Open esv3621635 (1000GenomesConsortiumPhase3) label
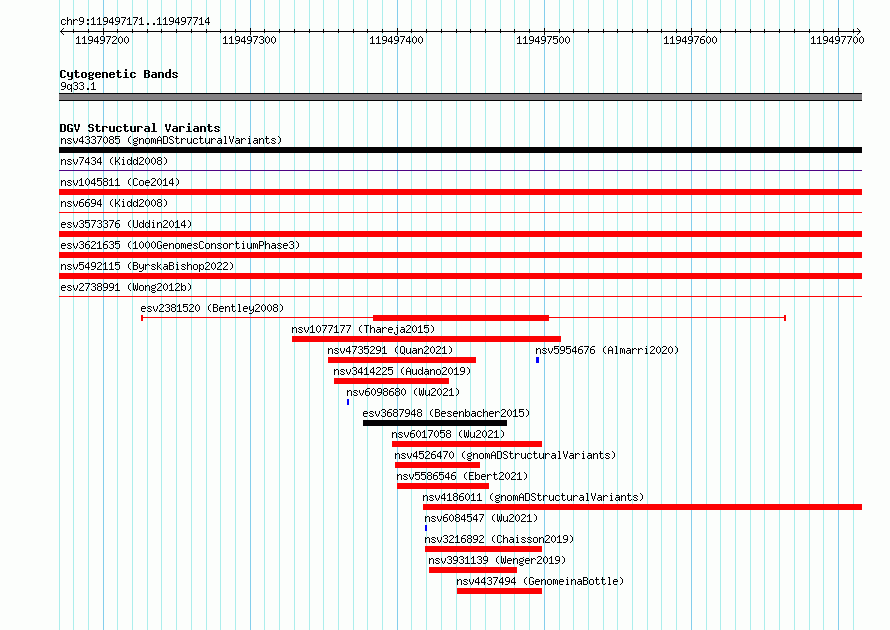890x630 pixels. click(180, 245)
